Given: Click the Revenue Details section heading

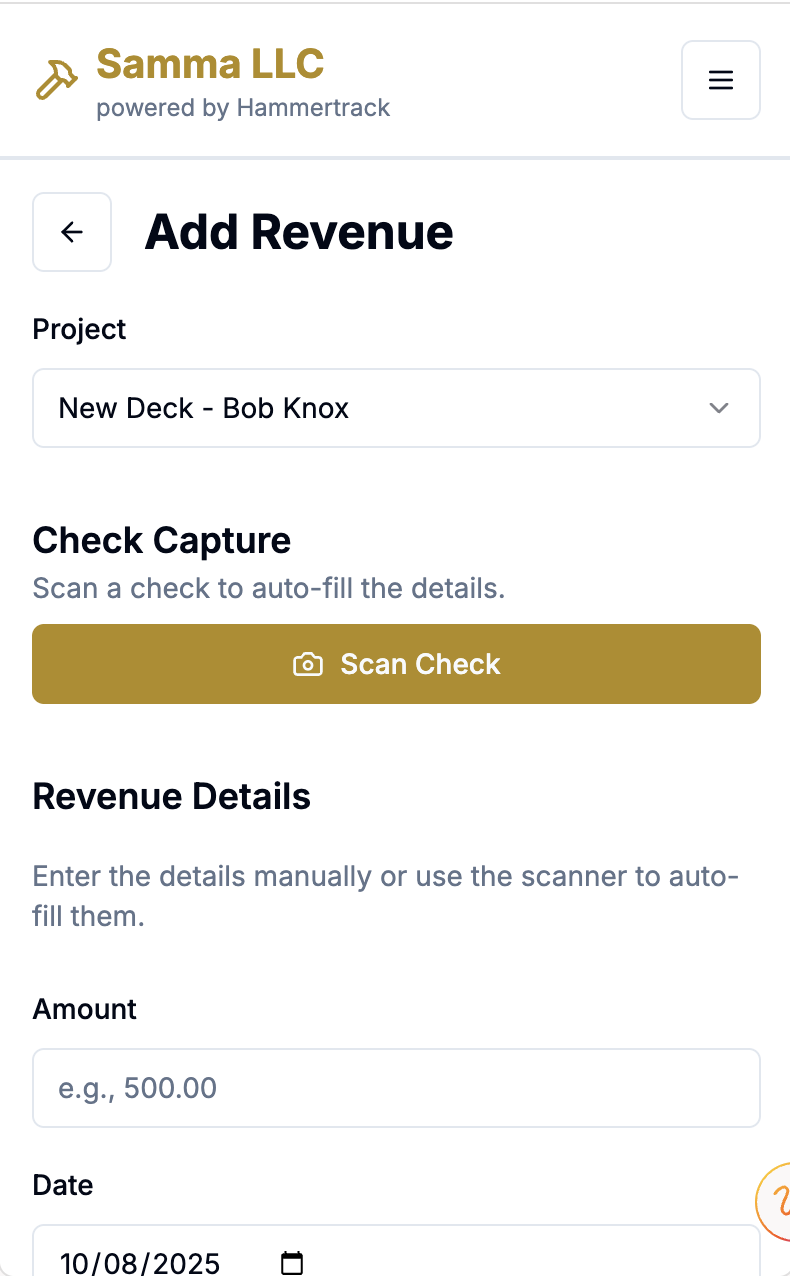Looking at the screenshot, I should (x=172, y=797).
